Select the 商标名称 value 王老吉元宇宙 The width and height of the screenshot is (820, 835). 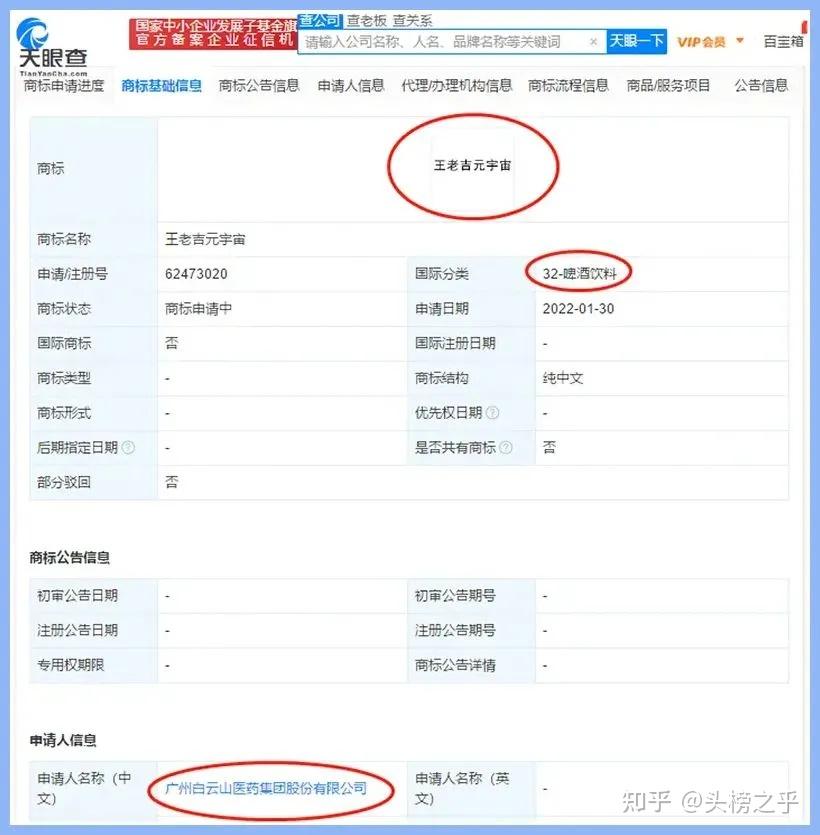[x=205, y=239]
